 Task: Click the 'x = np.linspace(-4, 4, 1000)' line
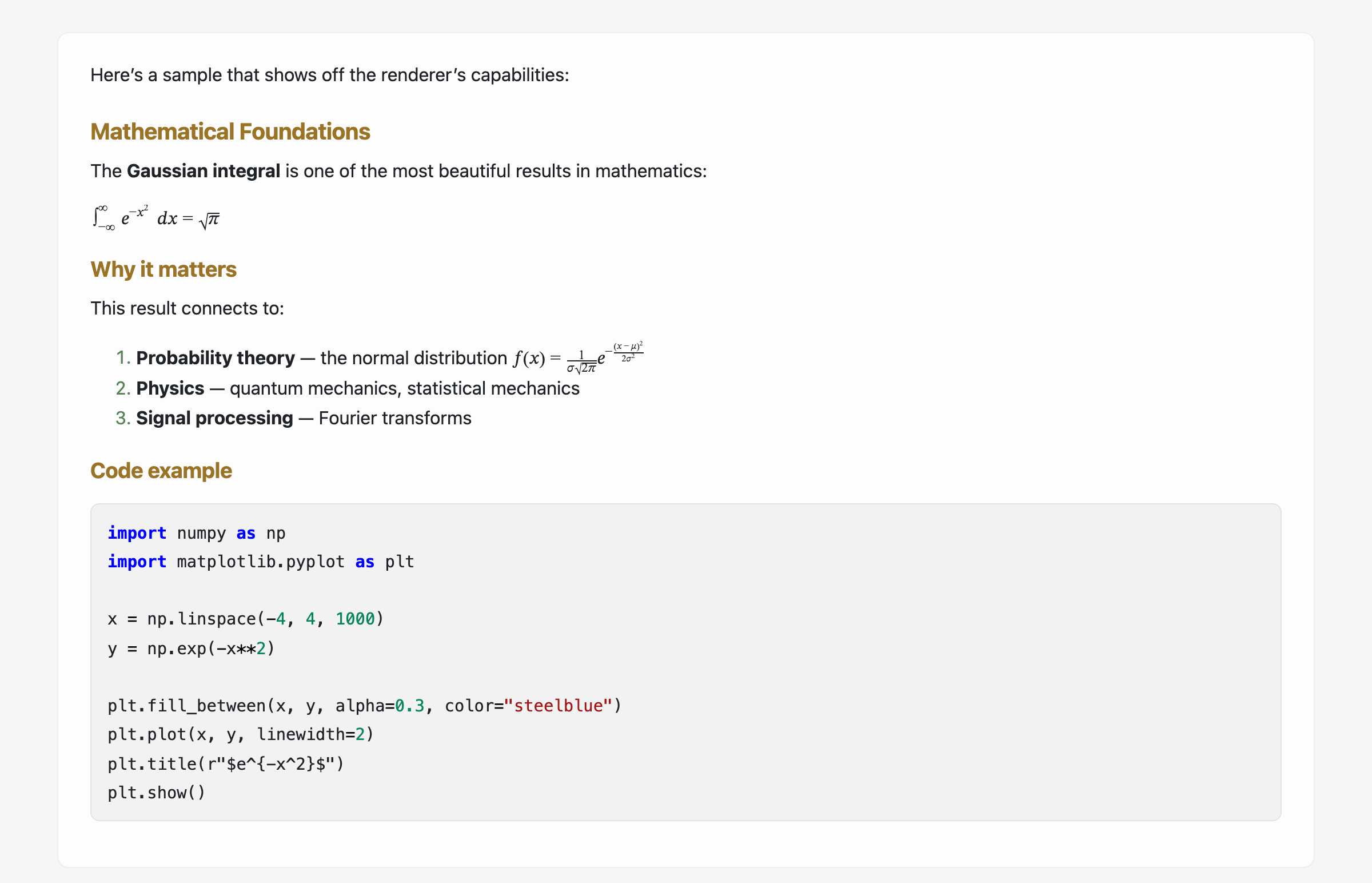[x=246, y=619]
